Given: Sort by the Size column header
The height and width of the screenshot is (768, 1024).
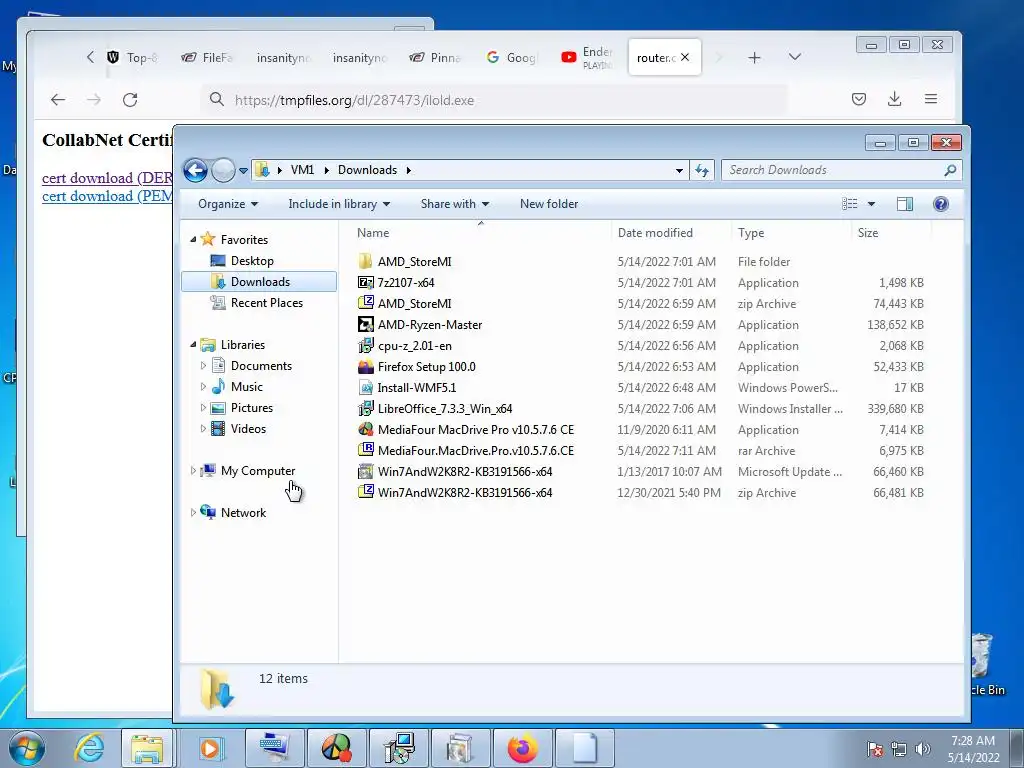Looking at the screenshot, I should pyautogui.click(x=868, y=232).
